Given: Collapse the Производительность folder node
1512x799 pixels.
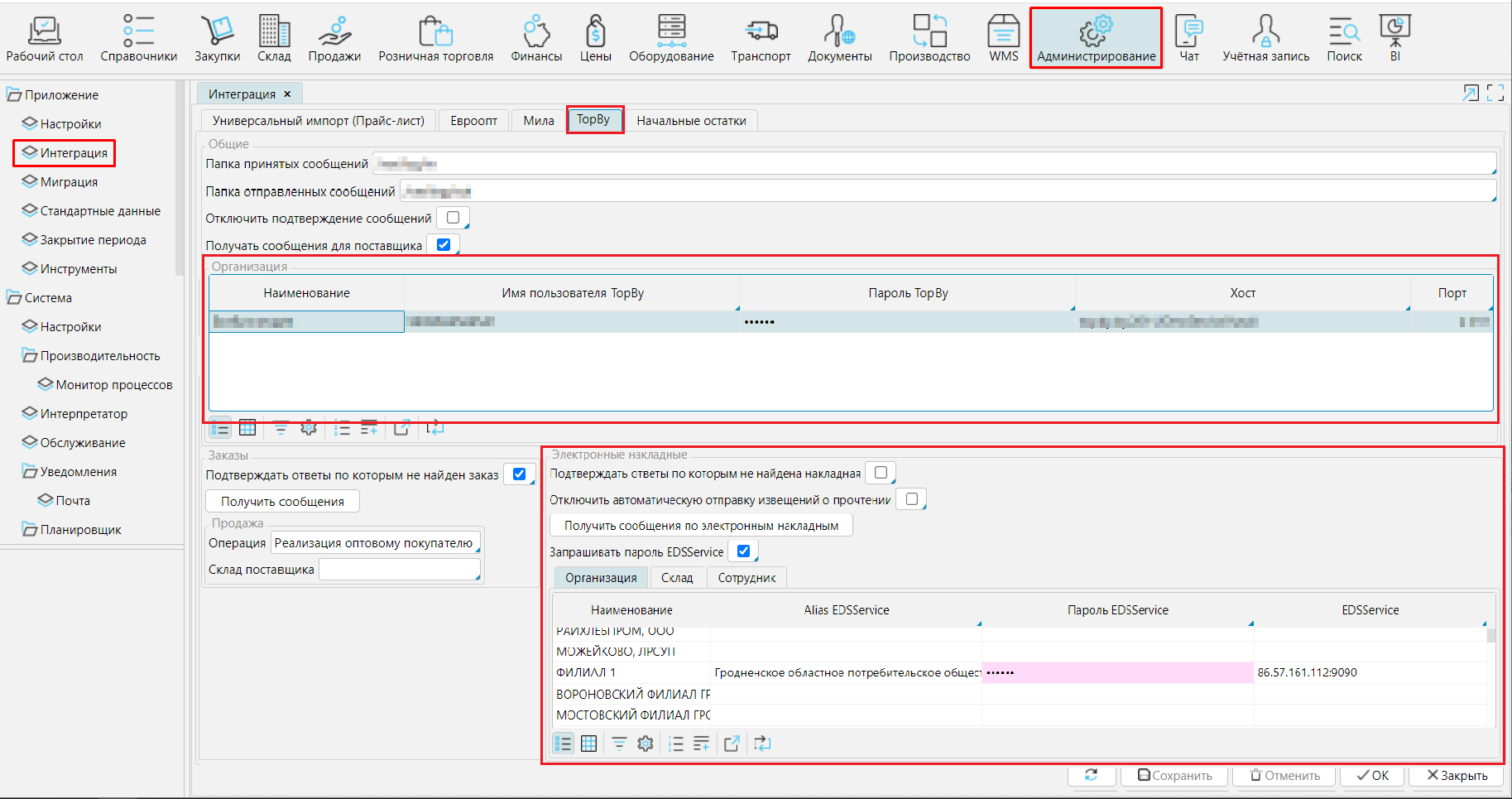Looking at the screenshot, I should 30,356.
